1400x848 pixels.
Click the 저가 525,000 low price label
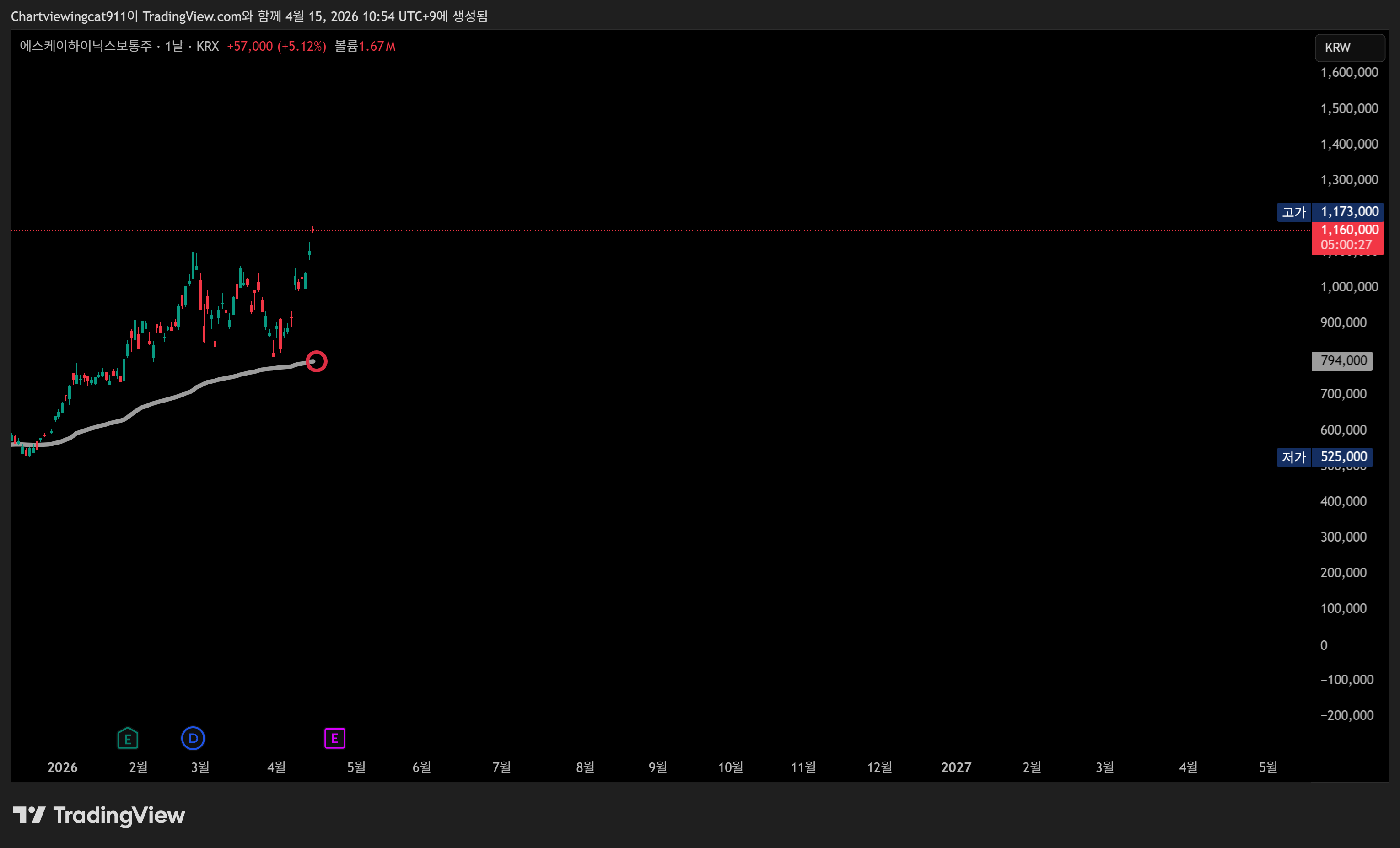coord(1324,456)
